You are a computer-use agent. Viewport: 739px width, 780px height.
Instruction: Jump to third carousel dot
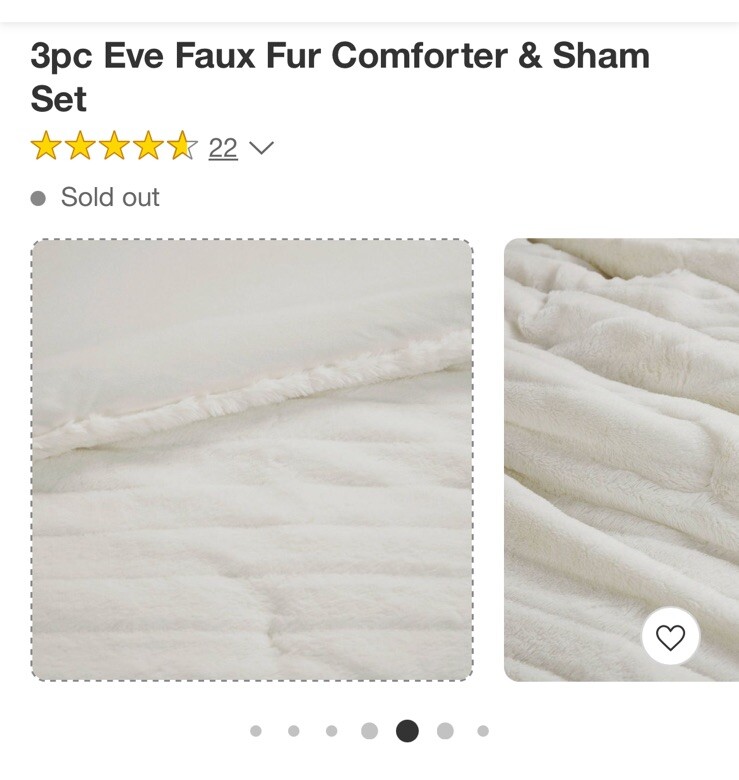point(331,731)
